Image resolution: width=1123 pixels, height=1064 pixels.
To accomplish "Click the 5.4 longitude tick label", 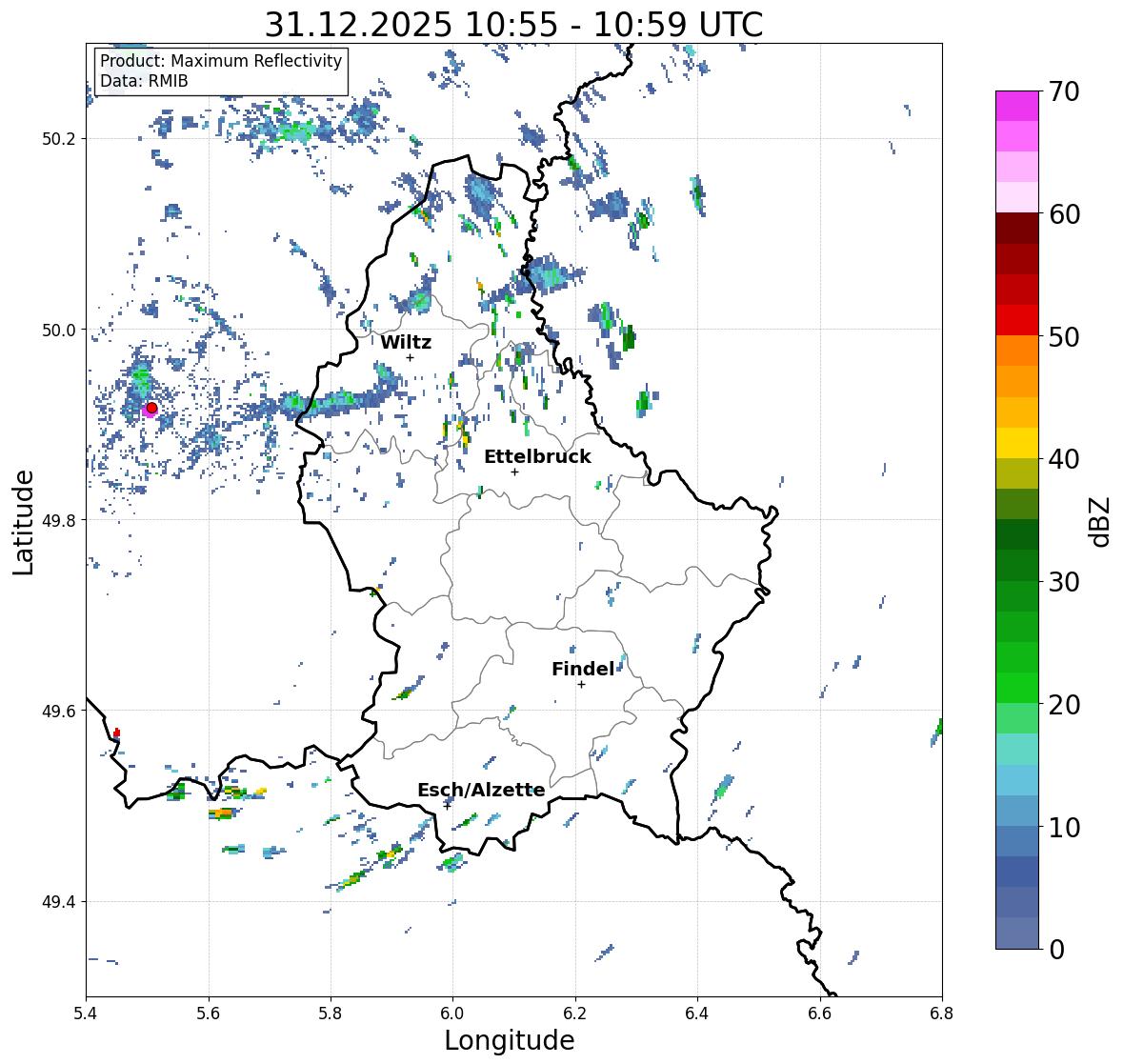I will 86,1014.
